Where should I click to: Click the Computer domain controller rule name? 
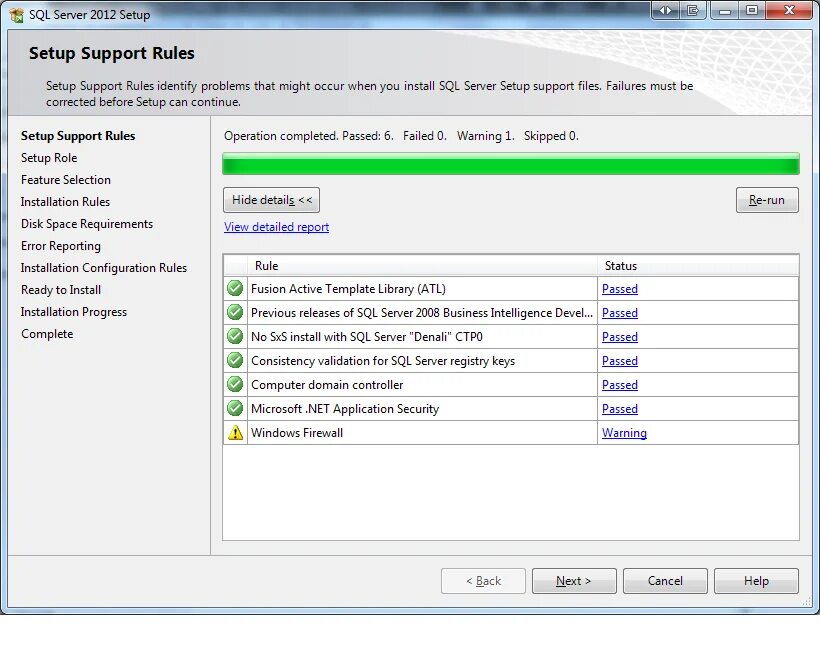[327, 385]
